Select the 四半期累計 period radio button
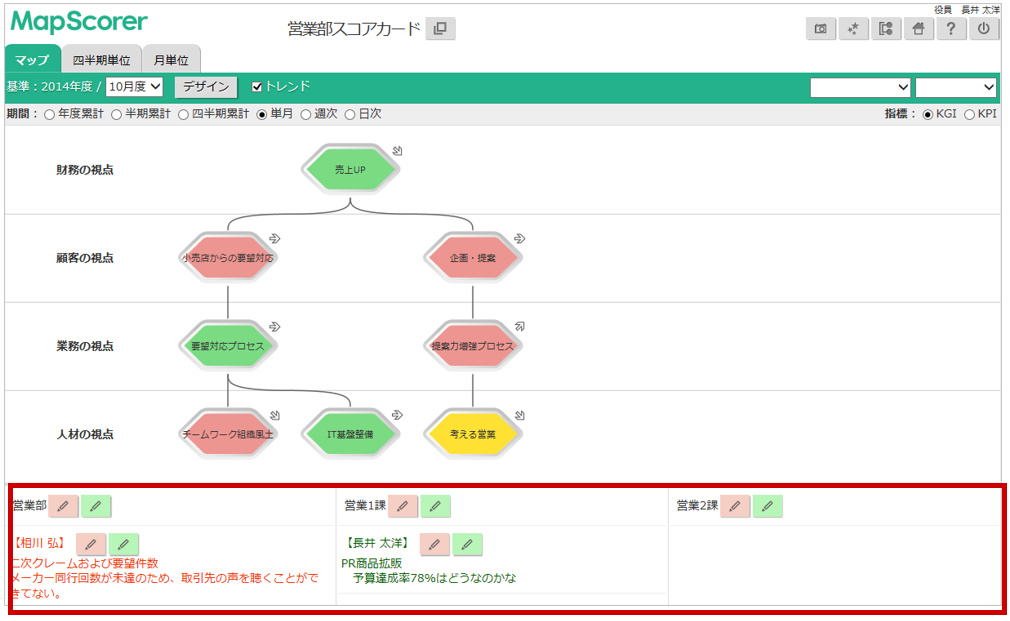The height and width of the screenshot is (621, 1010). (184, 115)
